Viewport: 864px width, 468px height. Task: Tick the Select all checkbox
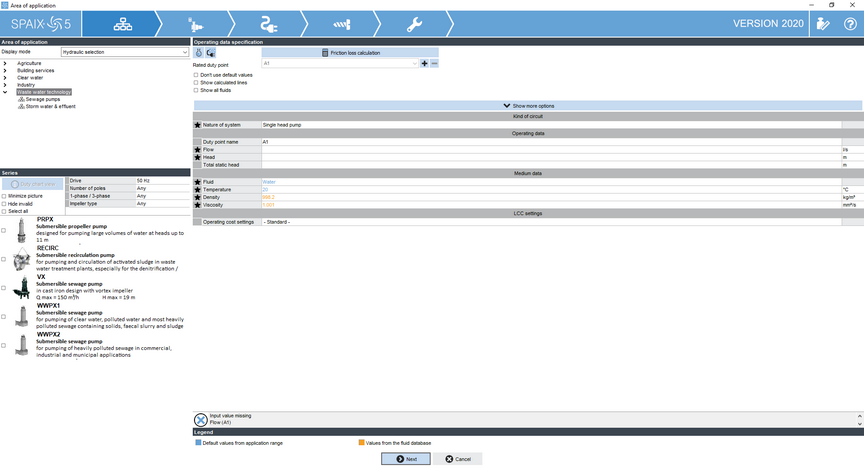4,212
